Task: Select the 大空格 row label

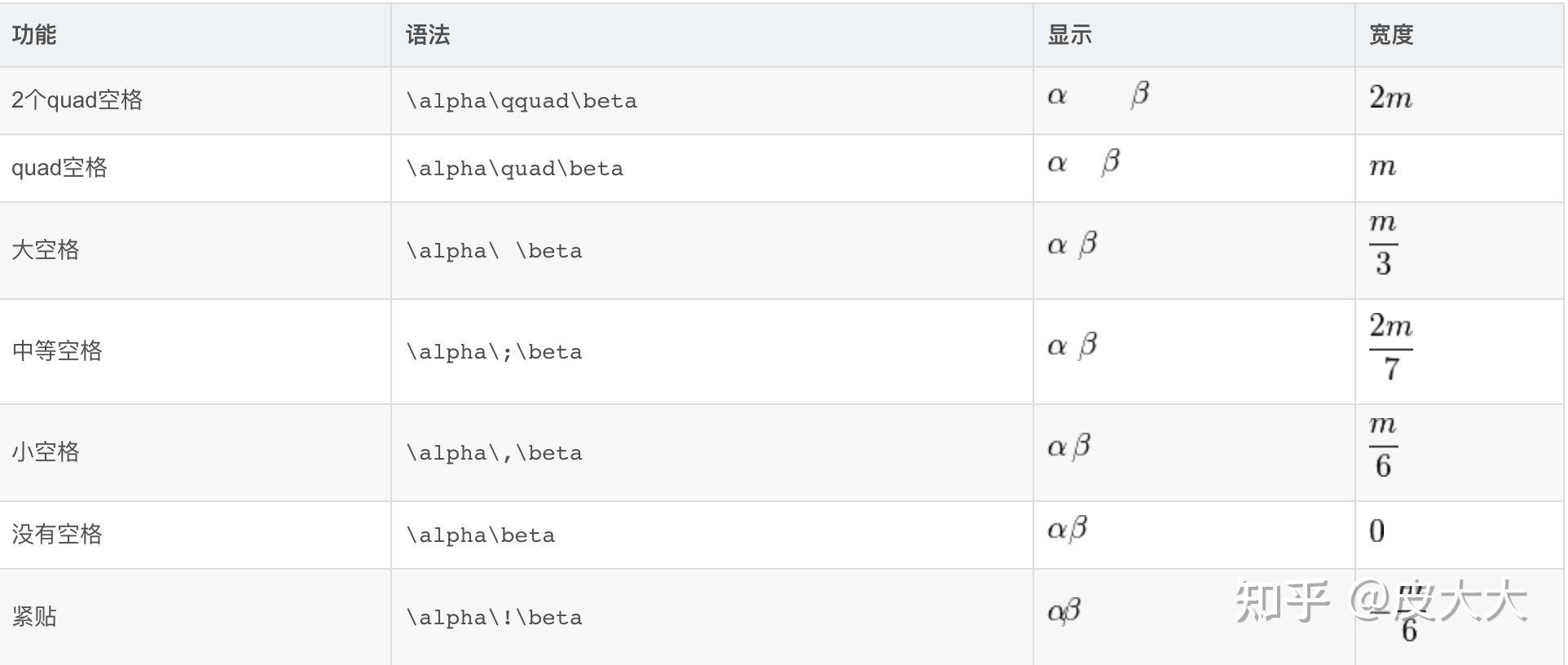Action: (46, 249)
